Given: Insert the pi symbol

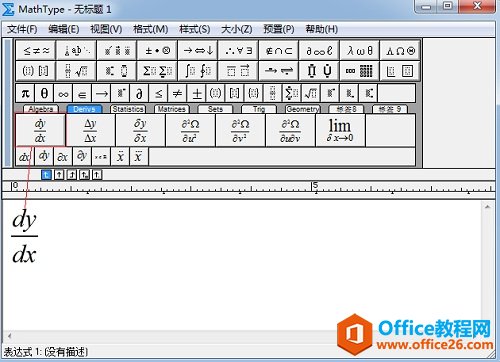Looking at the screenshot, I should pyautogui.click(x=25, y=93).
